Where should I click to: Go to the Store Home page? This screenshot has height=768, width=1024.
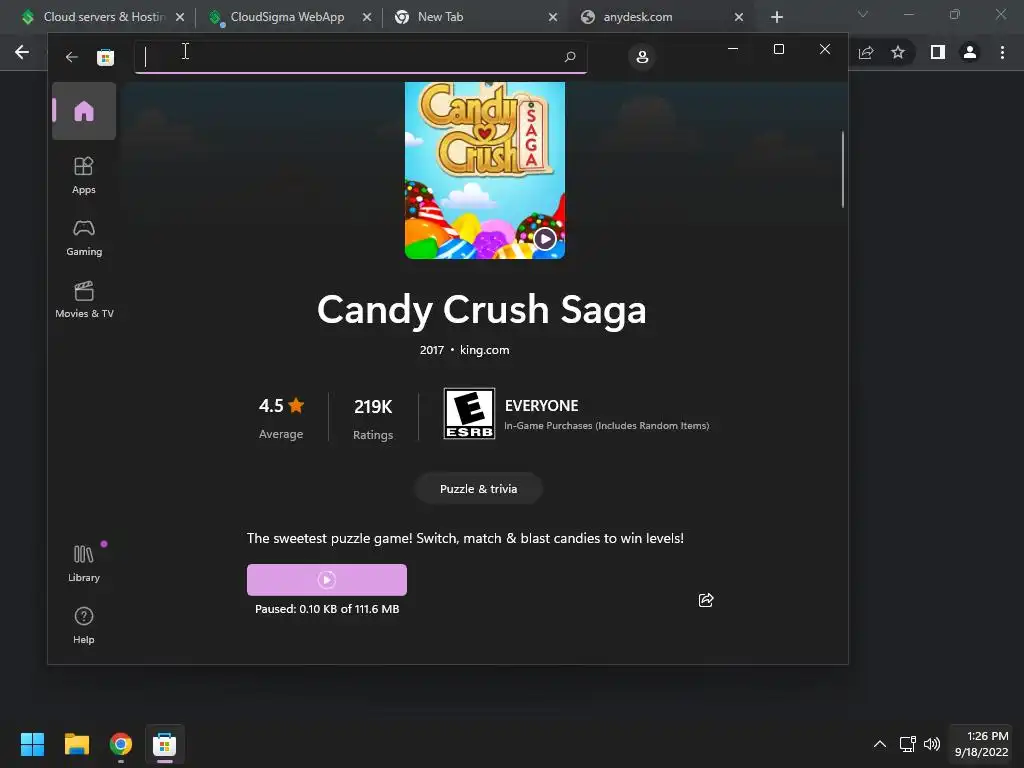pyautogui.click(x=84, y=111)
